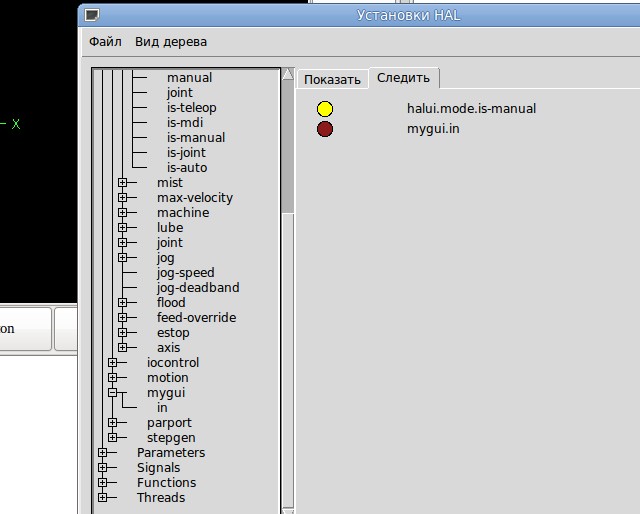Expand the Signals tree node

102,468
